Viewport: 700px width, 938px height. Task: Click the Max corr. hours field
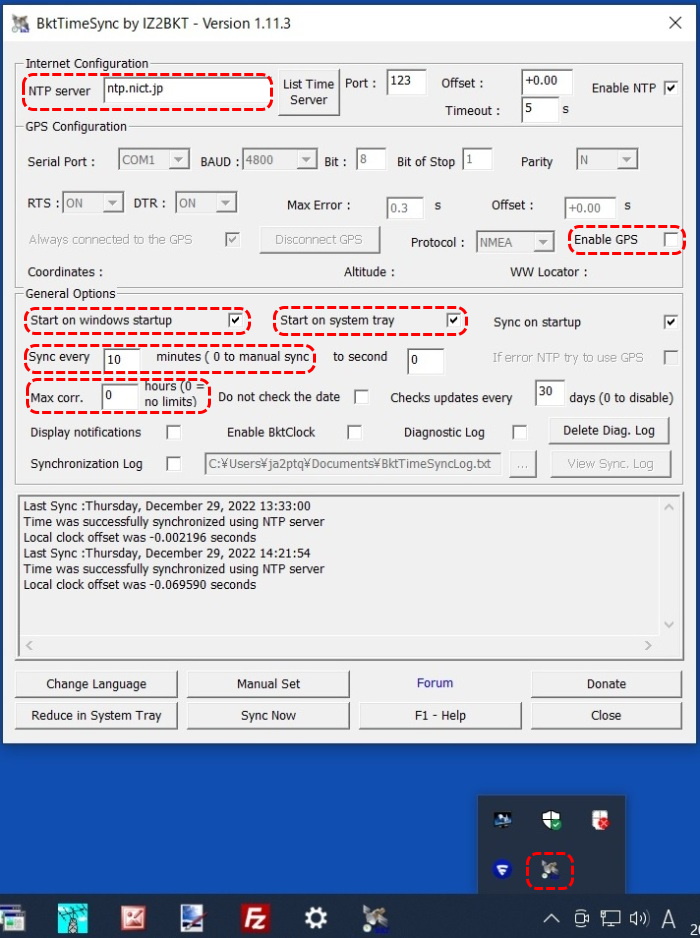[120, 397]
